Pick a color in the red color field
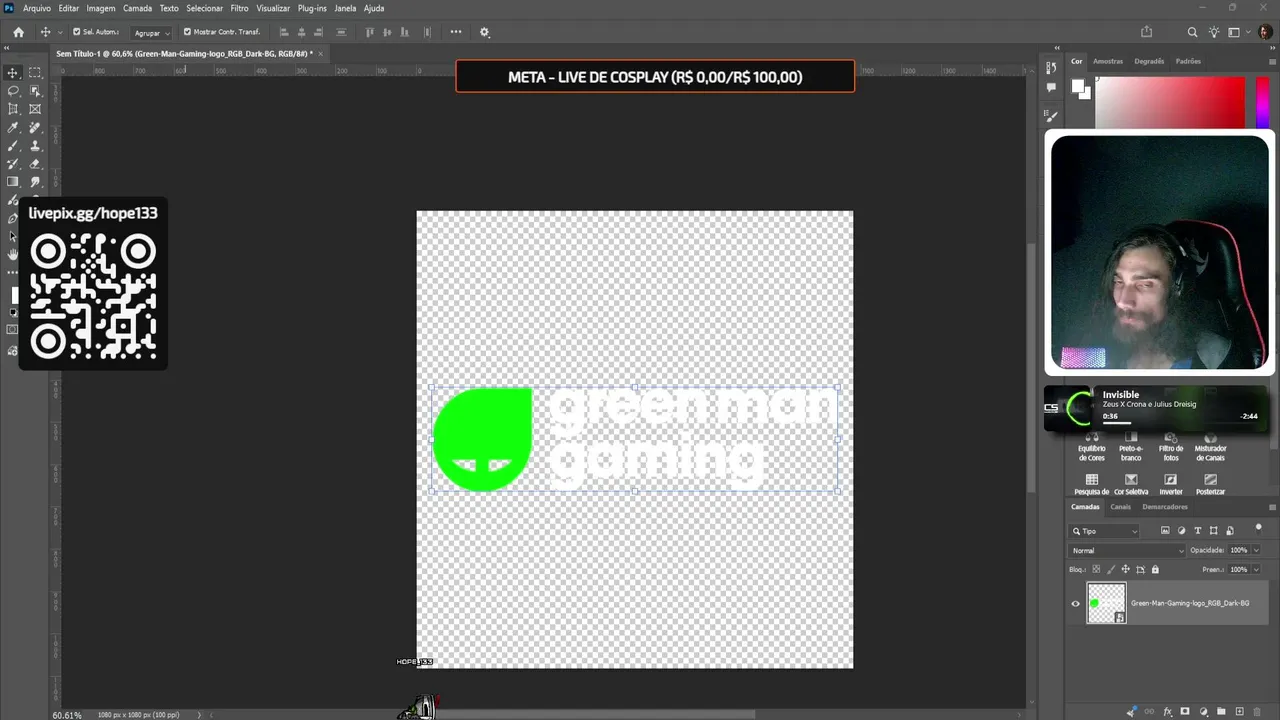Image resolution: width=1280 pixels, height=720 pixels. [x=1170, y=103]
